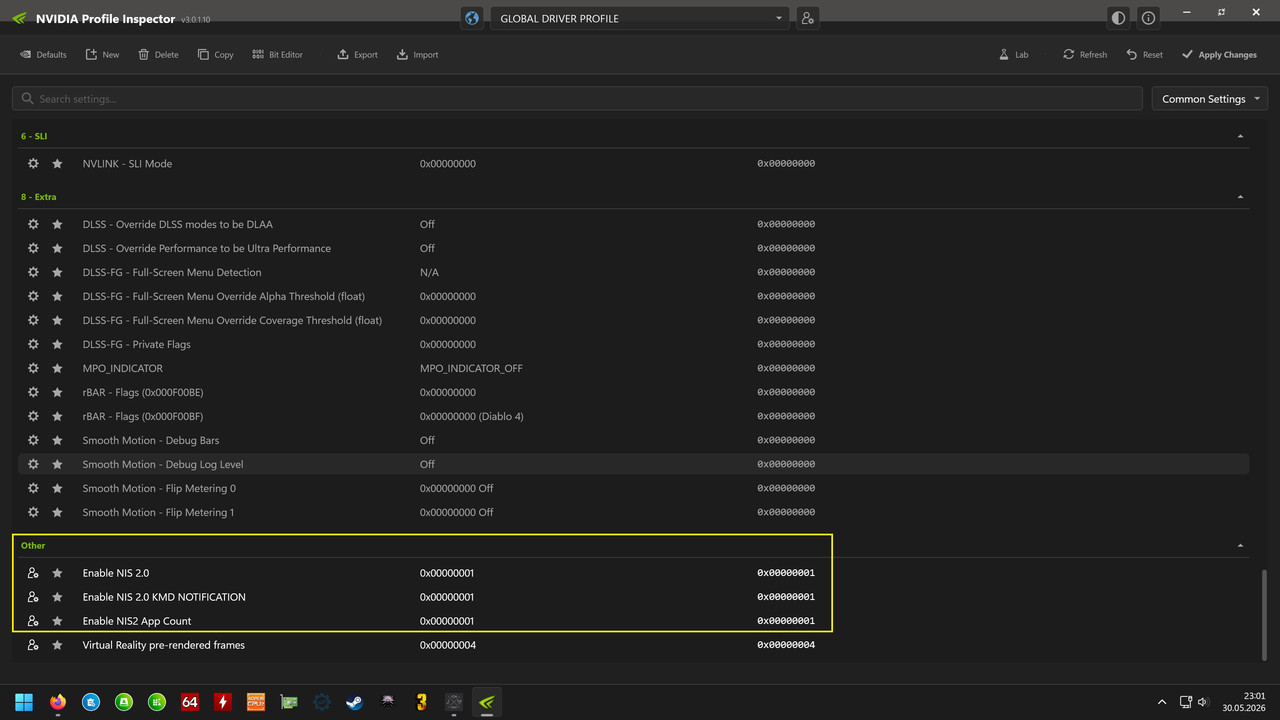Open the Lab flask icon
Viewport: 1280px width, 720px height.
click(x=1004, y=55)
